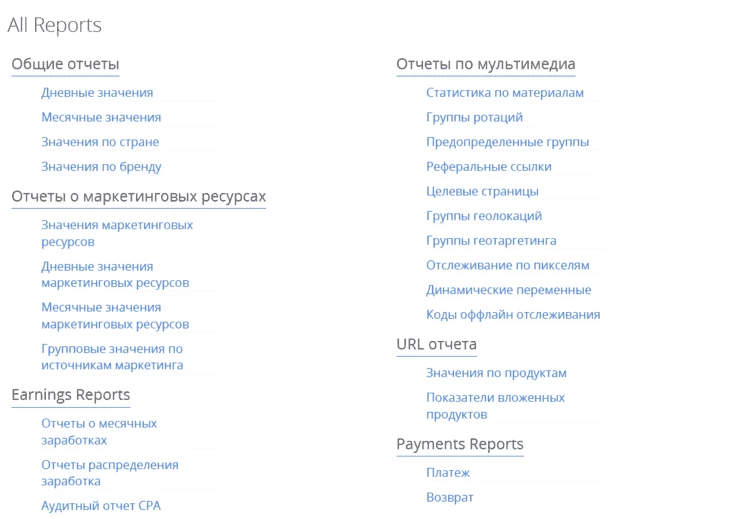Select Месячные значения маркетинговых ресурсов

tap(115, 316)
